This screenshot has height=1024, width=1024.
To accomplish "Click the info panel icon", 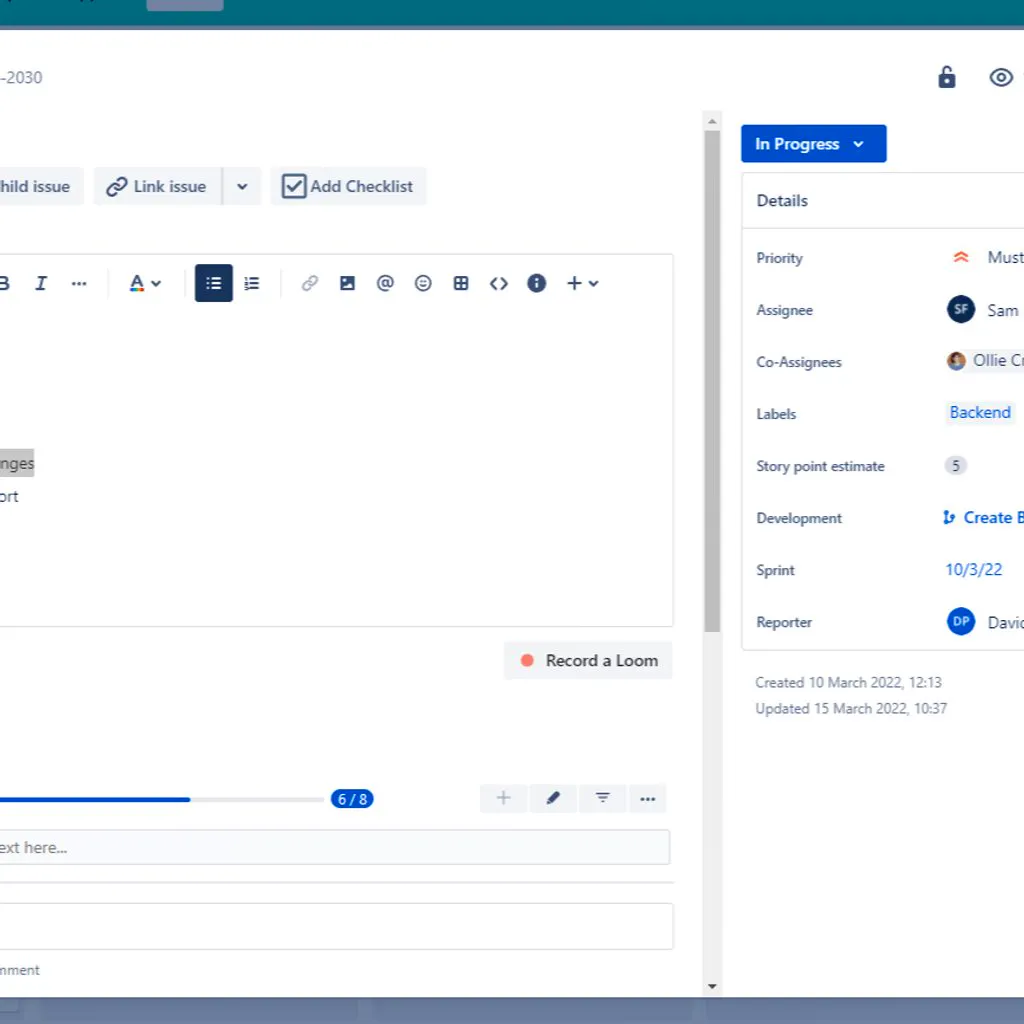I will 537,284.
